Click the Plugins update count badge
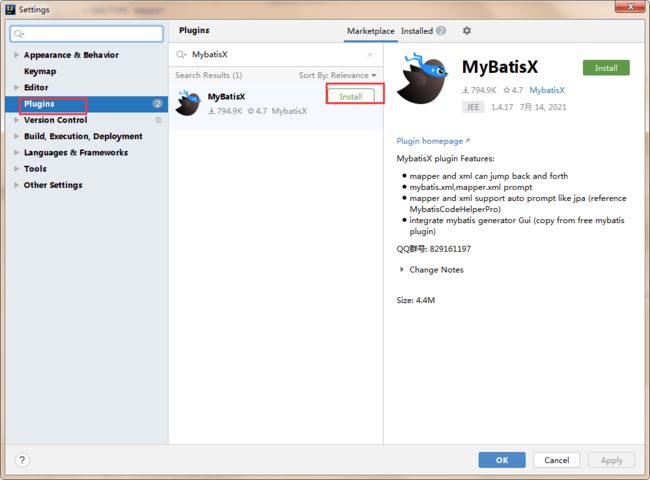The height and width of the screenshot is (480, 650). 157,104
